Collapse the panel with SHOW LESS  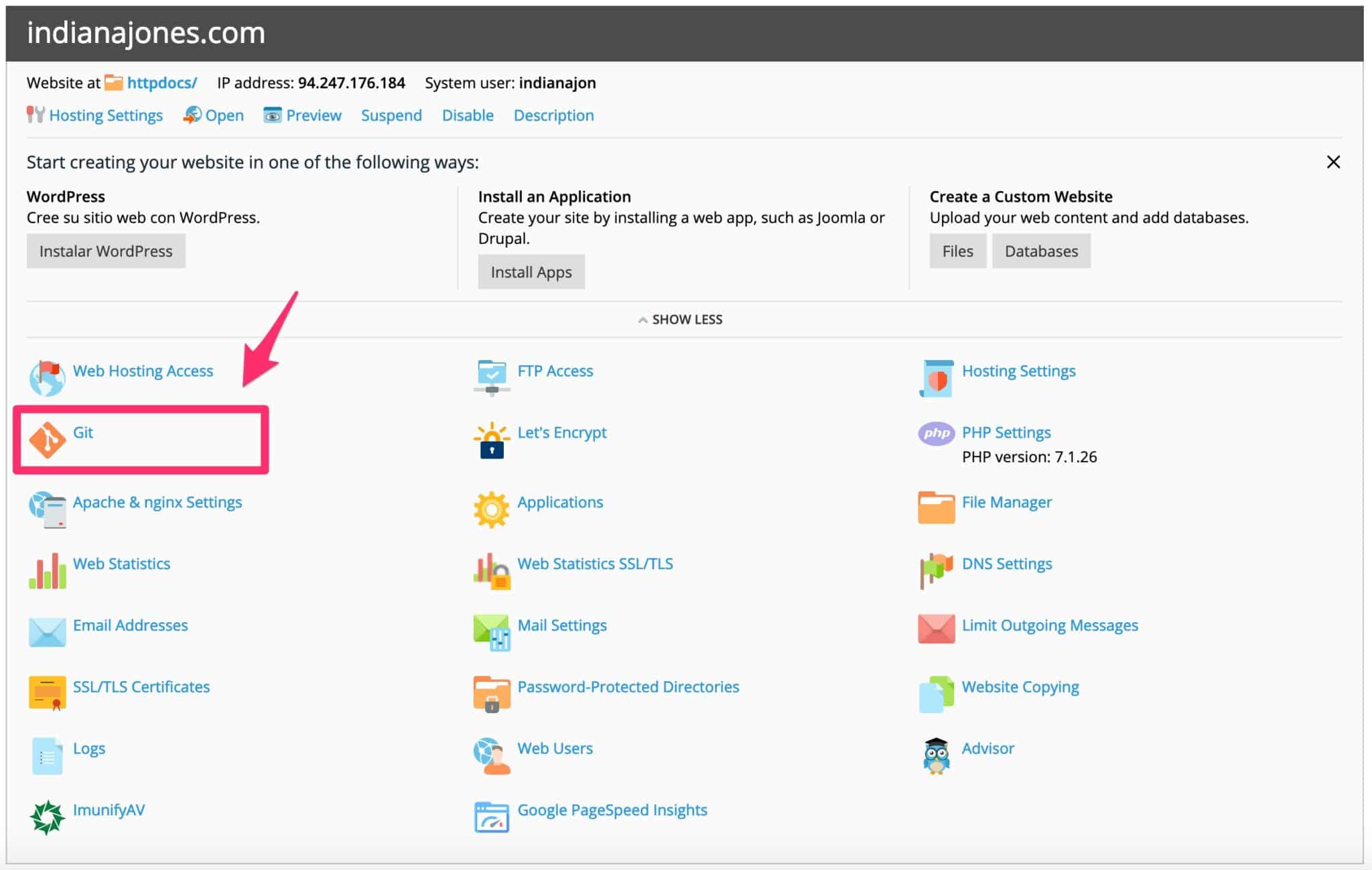680,320
